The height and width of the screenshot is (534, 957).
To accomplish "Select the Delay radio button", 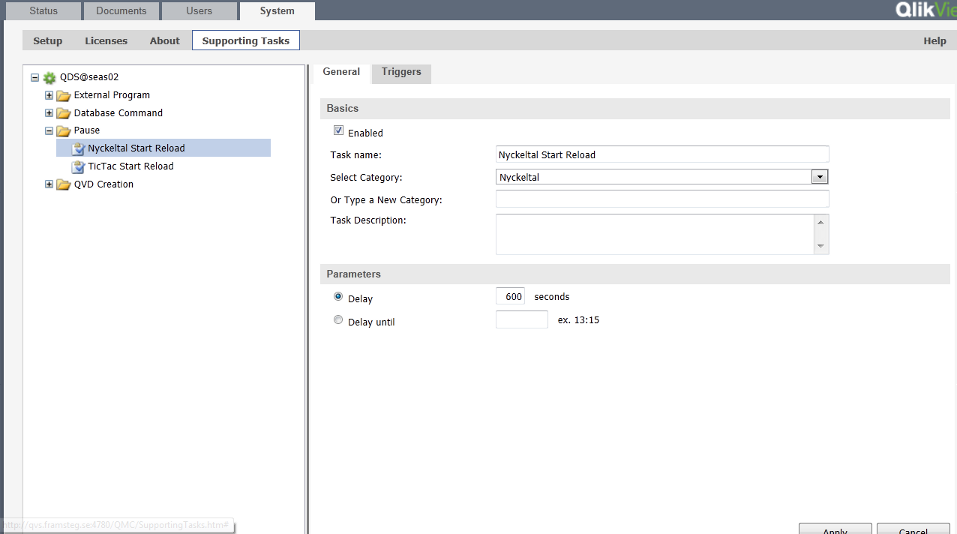I will (338, 297).
